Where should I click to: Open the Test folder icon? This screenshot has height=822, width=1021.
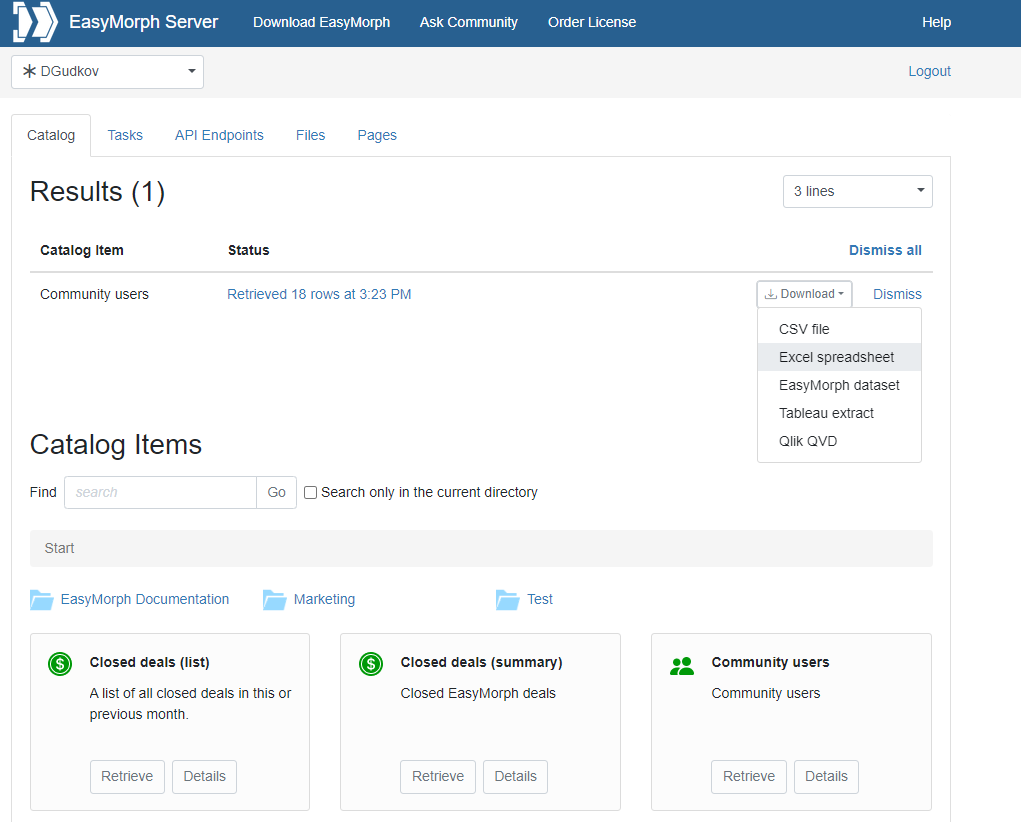click(x=508, y=600)
